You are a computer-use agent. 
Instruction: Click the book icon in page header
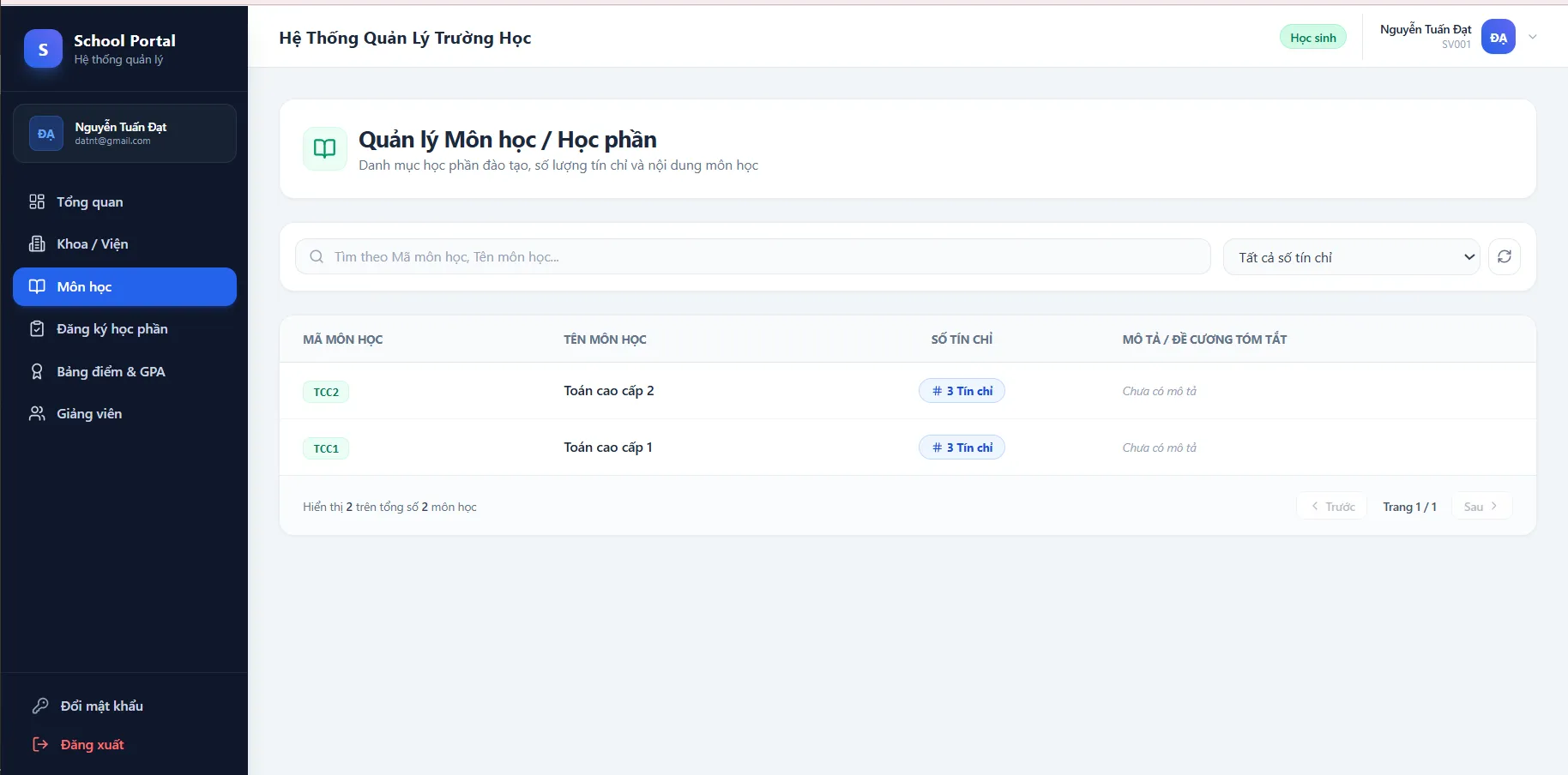[325, 148]
